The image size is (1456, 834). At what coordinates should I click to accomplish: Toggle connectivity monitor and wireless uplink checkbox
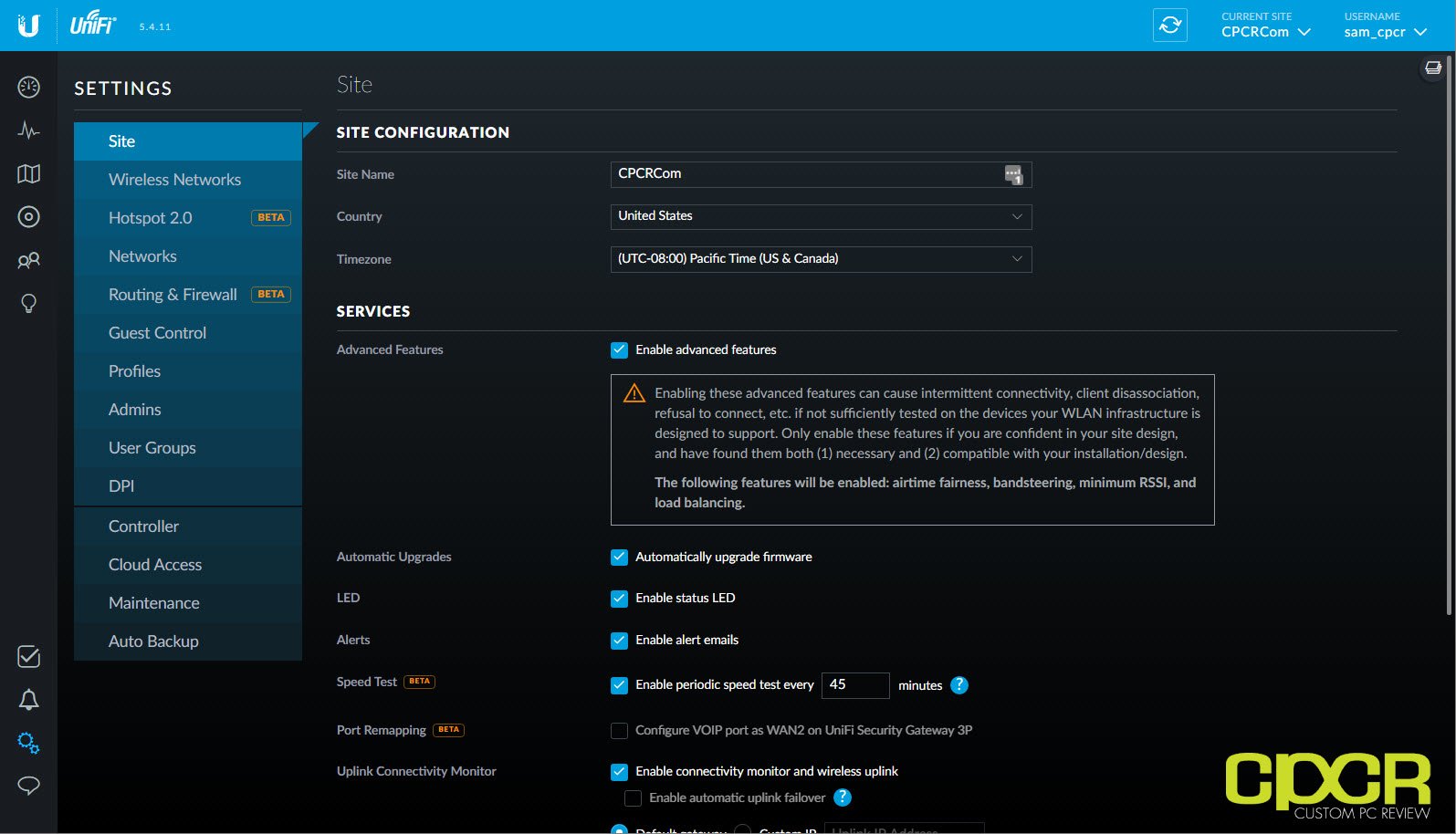(x=619, y=772)
